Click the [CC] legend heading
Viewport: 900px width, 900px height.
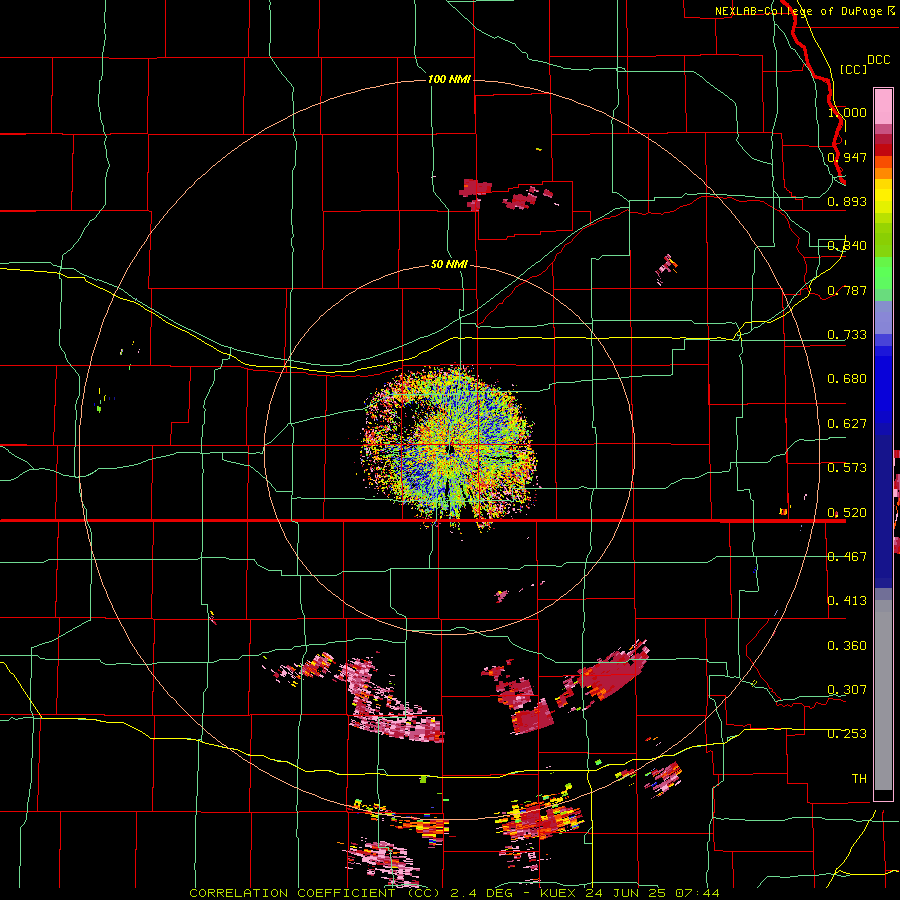click(x=853, y=69)
